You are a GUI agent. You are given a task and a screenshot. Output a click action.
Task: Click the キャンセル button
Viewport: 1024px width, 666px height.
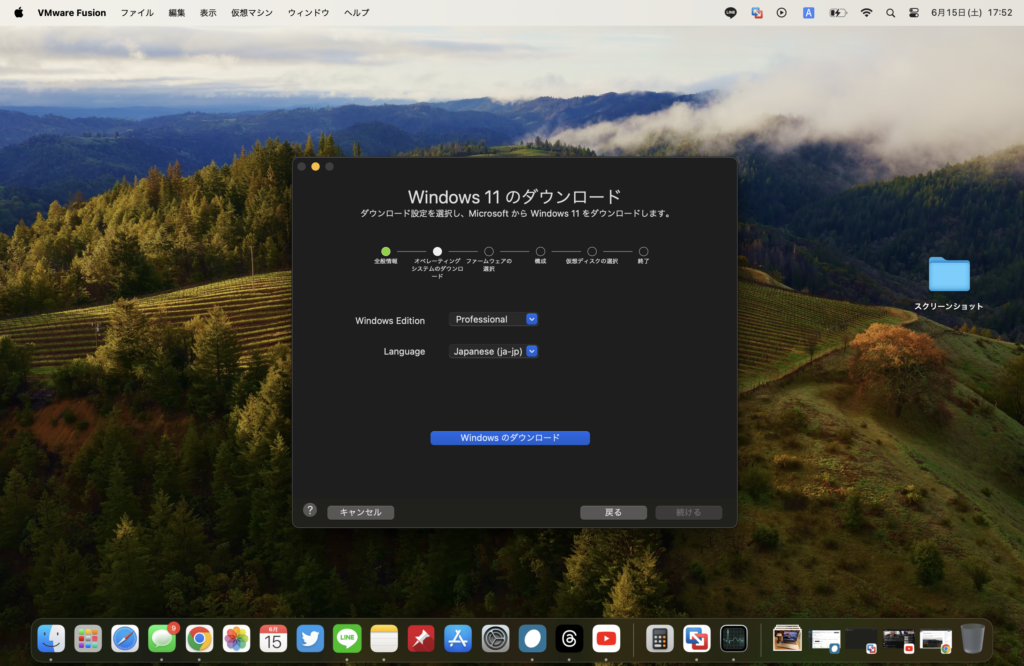click(360, 512)
